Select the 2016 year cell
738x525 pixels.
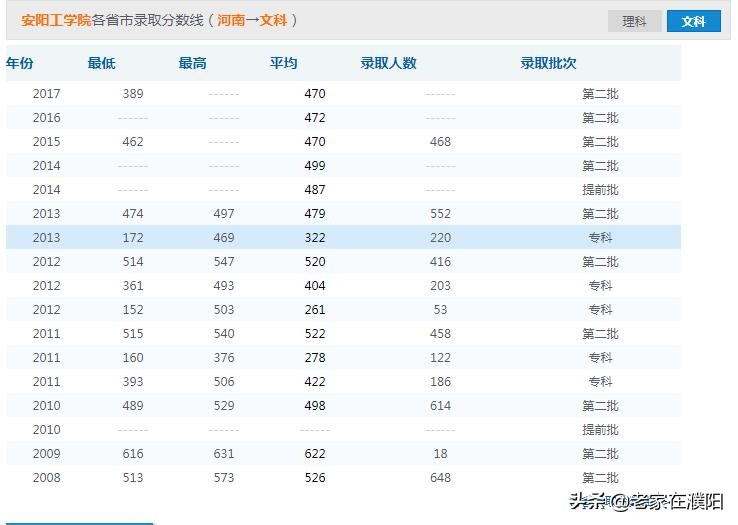tap(47, 118)
